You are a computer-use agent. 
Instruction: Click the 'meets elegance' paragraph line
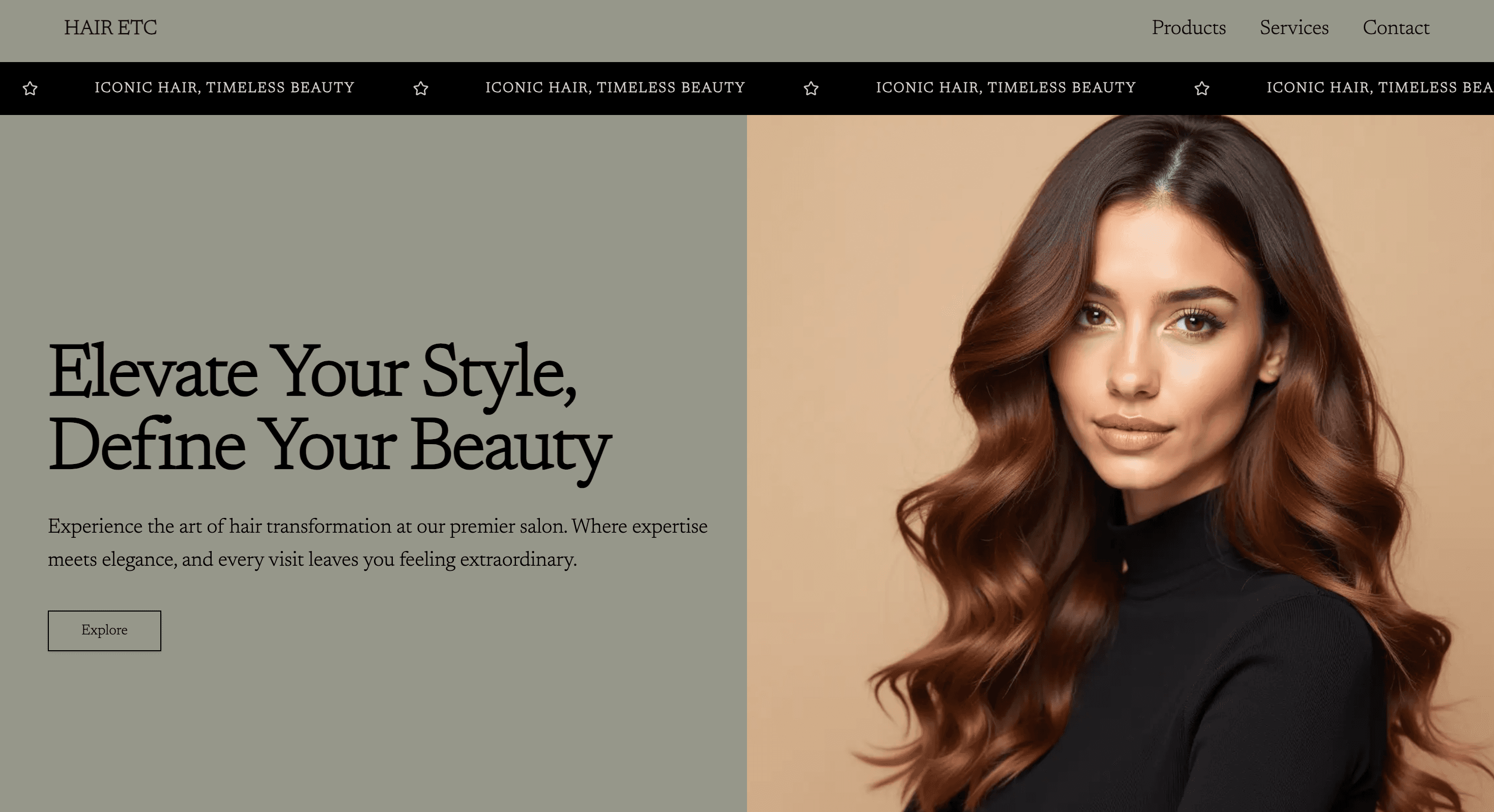tap(312, 560)
